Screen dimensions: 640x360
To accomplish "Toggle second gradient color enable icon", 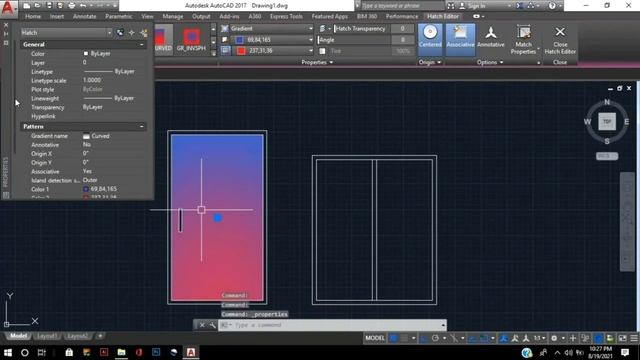I will pyautogui.click(x=225, y=51).
